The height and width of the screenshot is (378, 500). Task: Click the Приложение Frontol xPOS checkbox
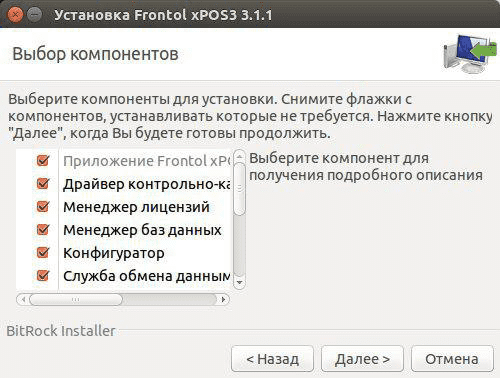(43, 161)
